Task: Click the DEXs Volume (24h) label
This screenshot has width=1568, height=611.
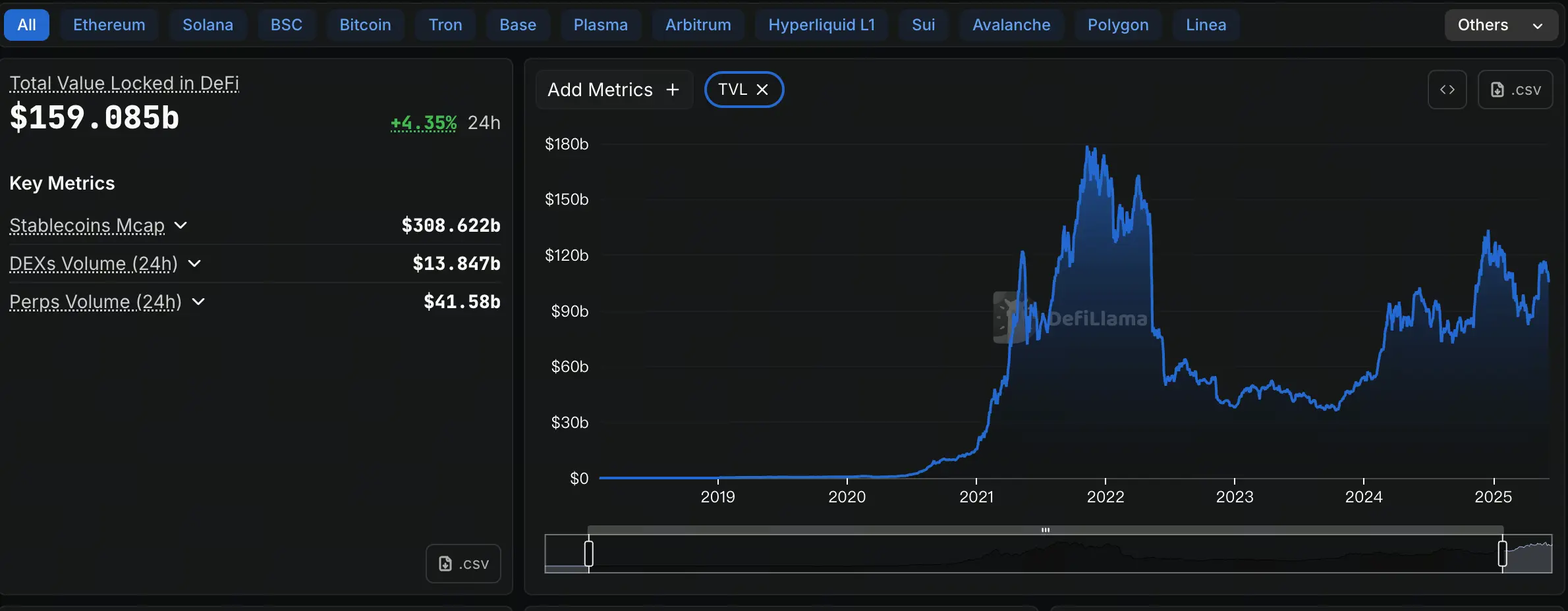Action: point(94,263)
